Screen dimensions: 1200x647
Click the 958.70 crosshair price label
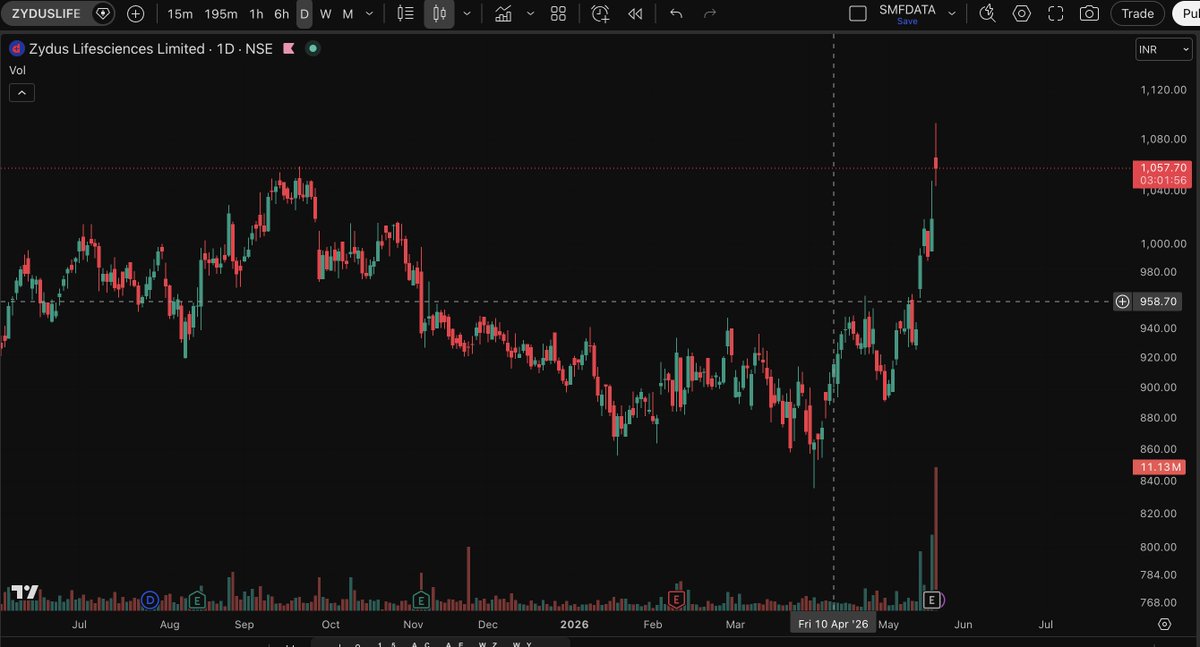tap(1157, 301)
